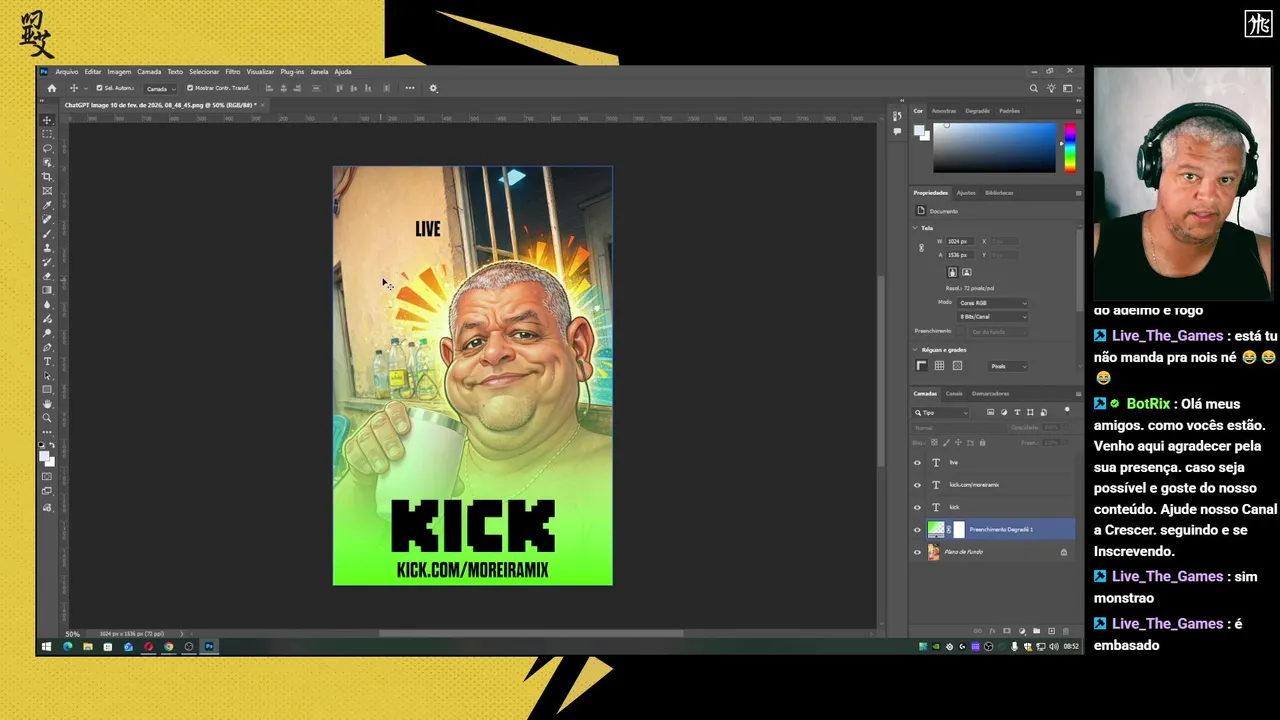This screenshot has width=1280, height=720.
Task: Click the fx layer style icon
Action: [992, 631]
